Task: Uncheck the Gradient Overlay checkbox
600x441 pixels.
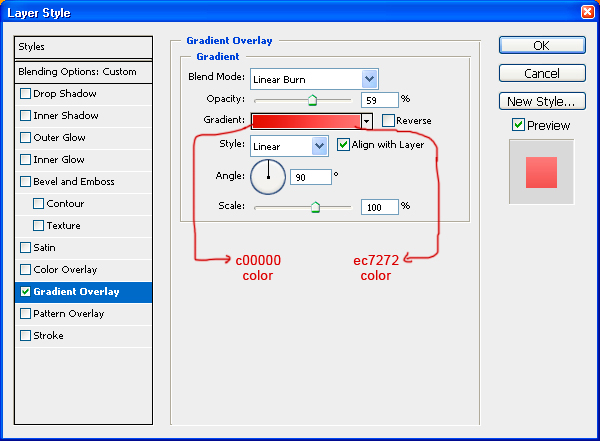Action: pos(25,291)
